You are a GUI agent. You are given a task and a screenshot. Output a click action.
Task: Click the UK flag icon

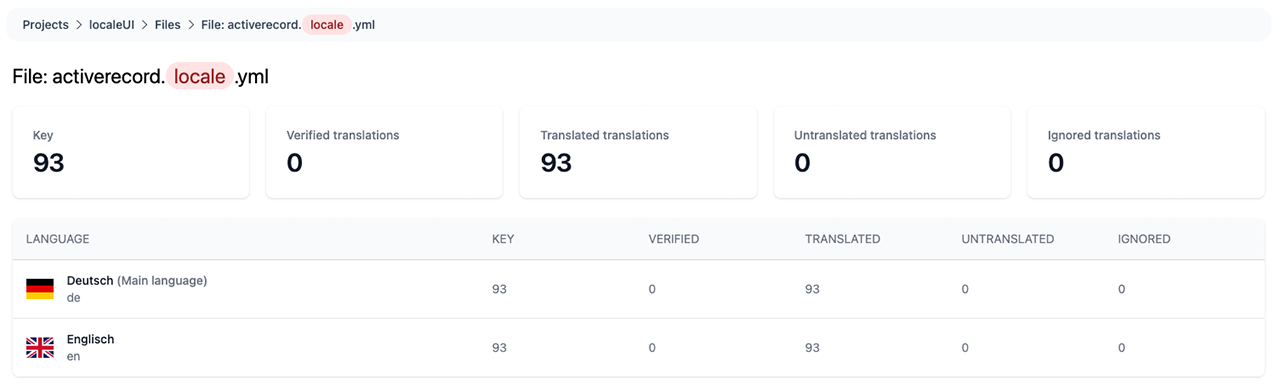[x=40, y=348]
